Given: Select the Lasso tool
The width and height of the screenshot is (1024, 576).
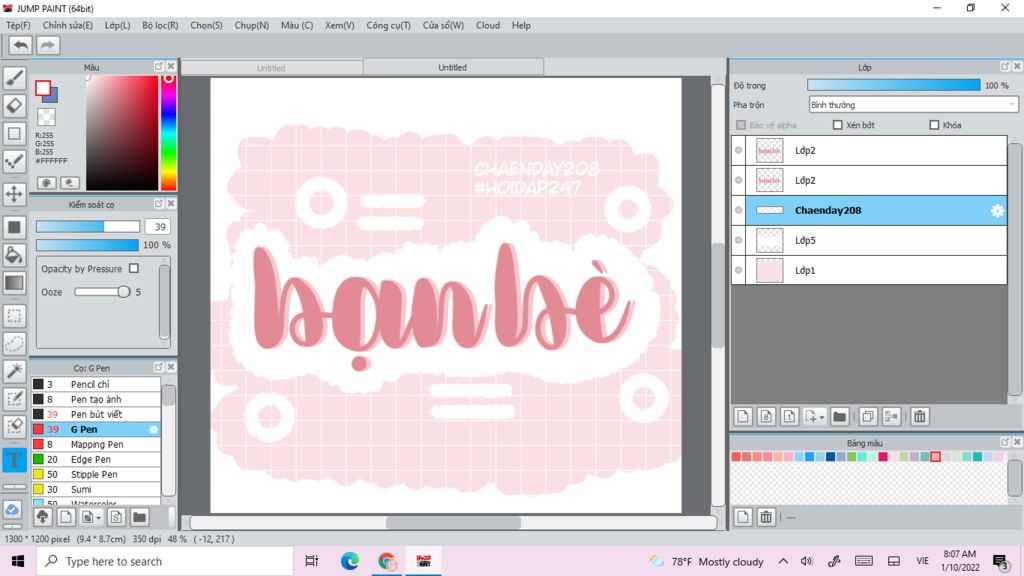Looking at the screenshot, I should pos(14,343).
